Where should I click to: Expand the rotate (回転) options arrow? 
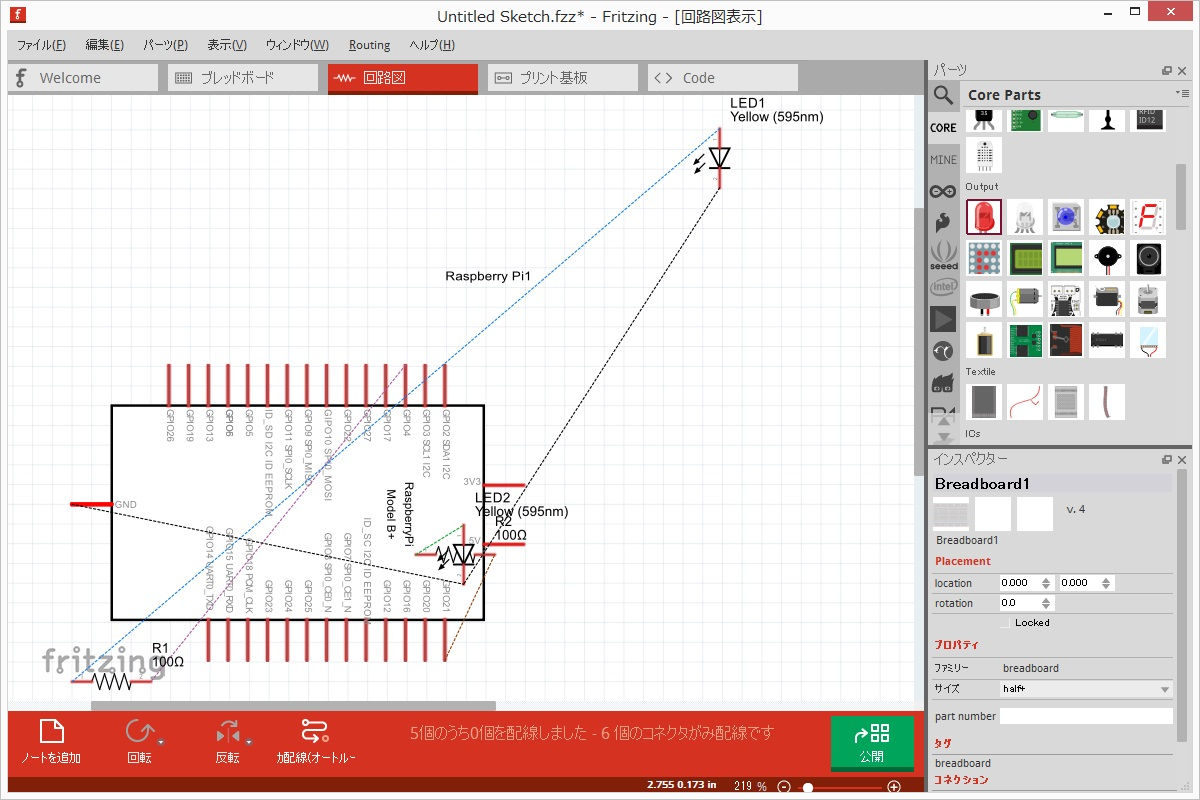point(161,742)
